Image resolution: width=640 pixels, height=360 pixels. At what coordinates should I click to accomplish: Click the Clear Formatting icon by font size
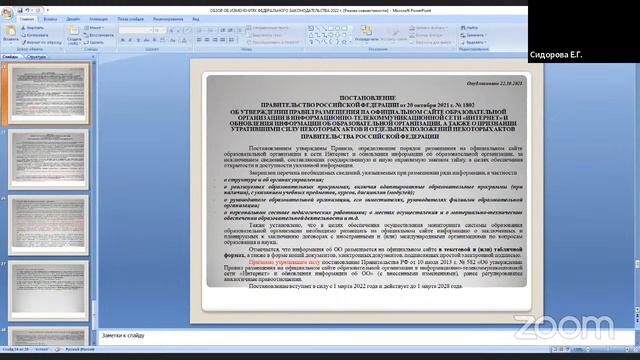click(x=187, y=31)
